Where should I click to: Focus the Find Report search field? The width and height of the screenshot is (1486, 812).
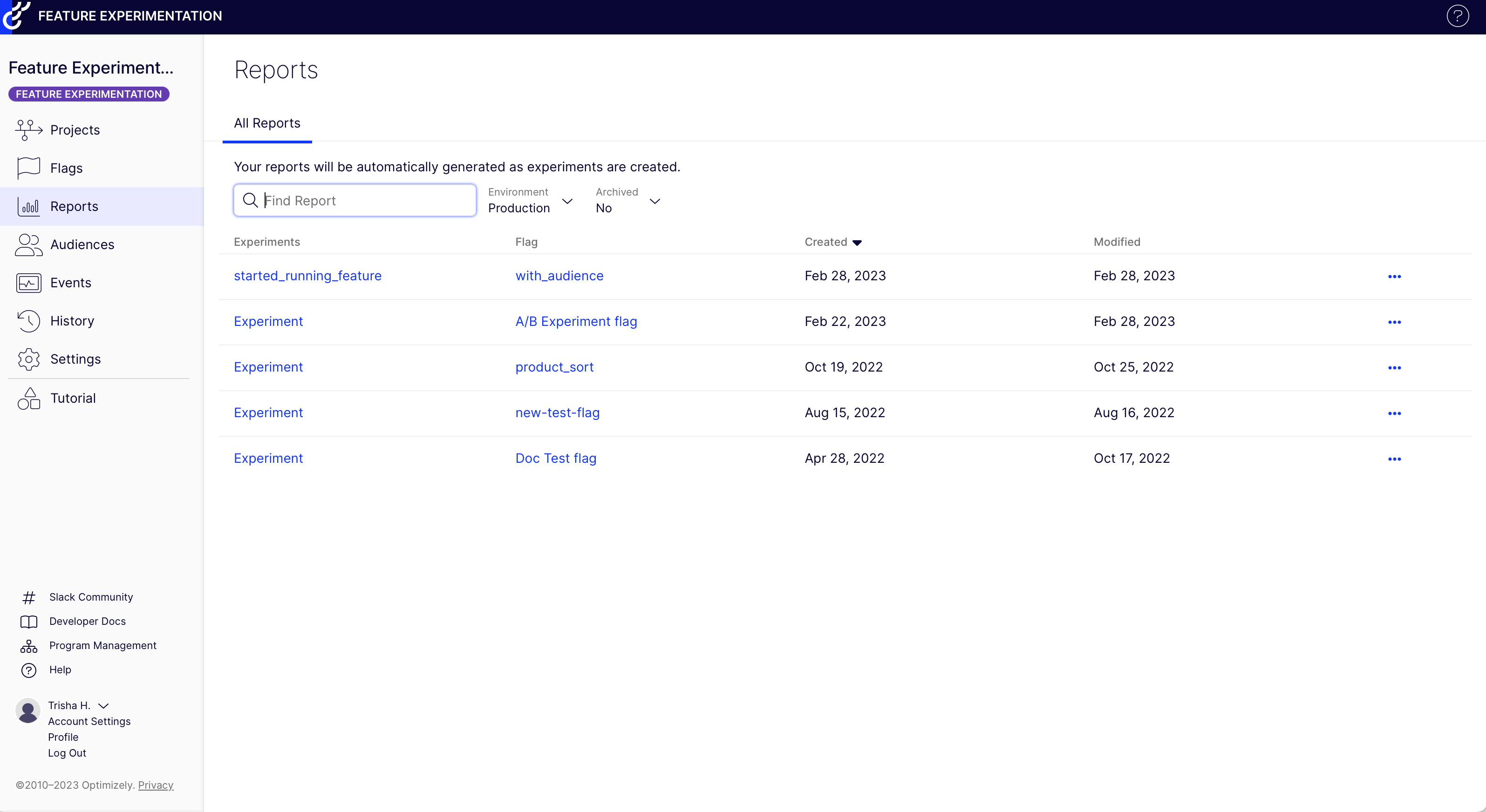(x=363, y=200)
